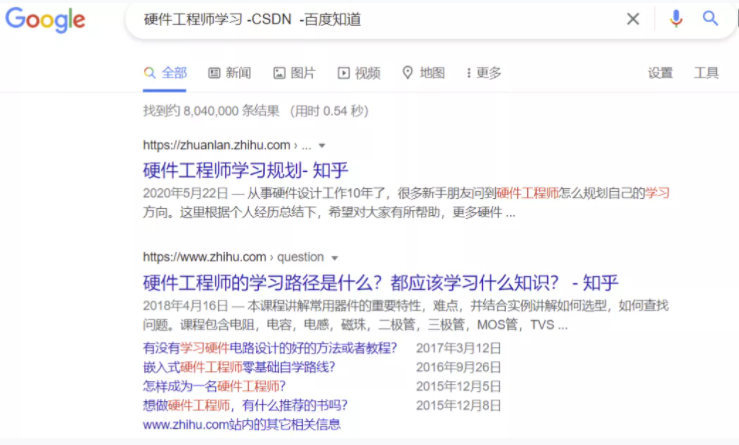Click the date 2015年12月8日
Image resolution: width=739 pixels, height=445 pixels.
[x=458, y=405]
